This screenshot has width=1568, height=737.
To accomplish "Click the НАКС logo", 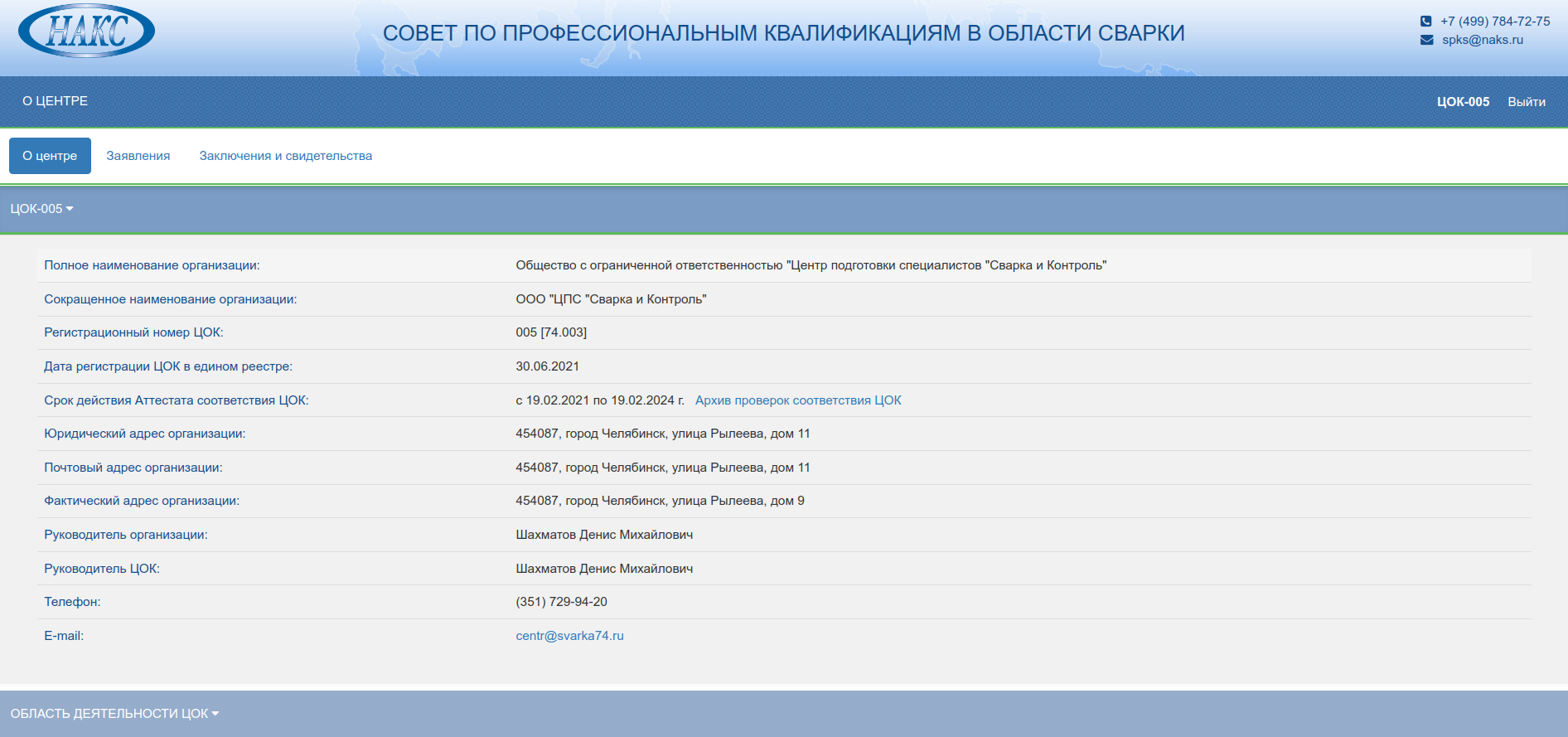I will (x=87, y=32).
